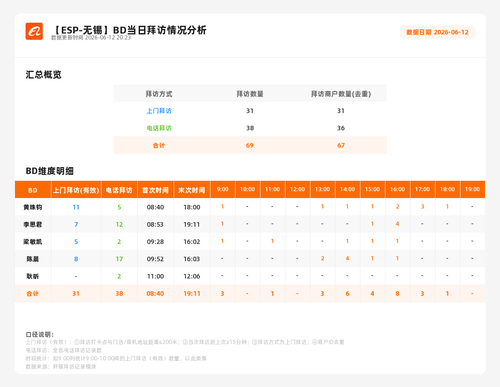
Task: Click the '拜访方式' column header
Action: [x=159, y=94]
